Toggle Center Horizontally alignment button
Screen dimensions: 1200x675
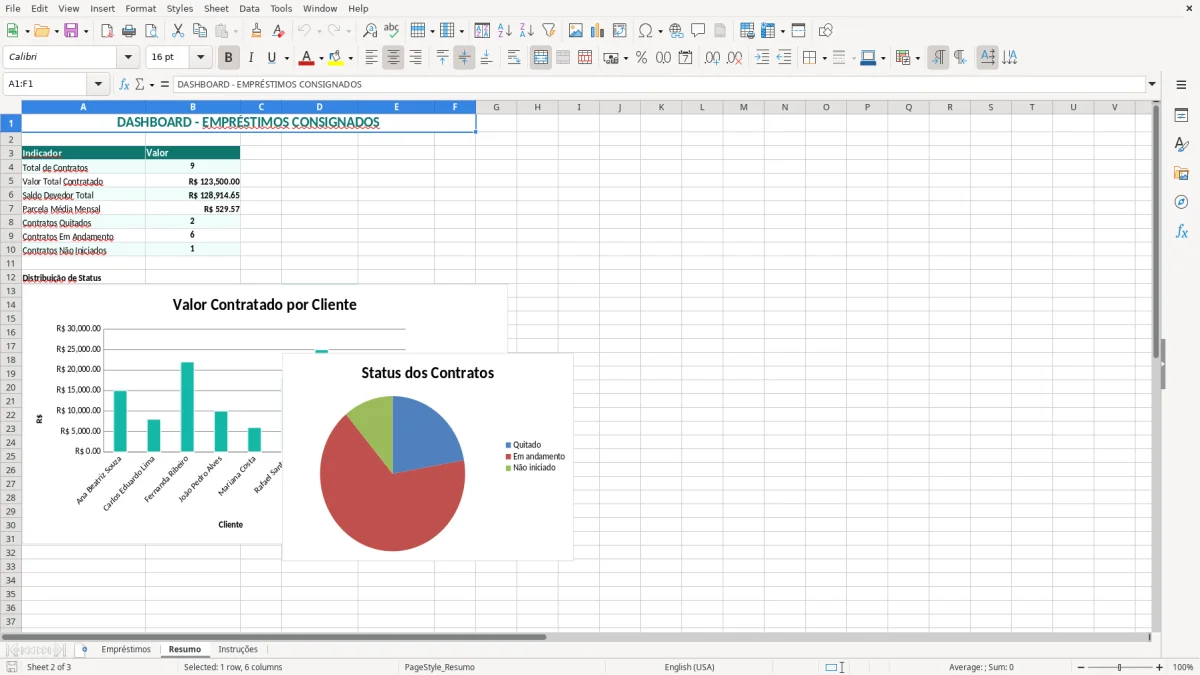[x=394, y=58]
